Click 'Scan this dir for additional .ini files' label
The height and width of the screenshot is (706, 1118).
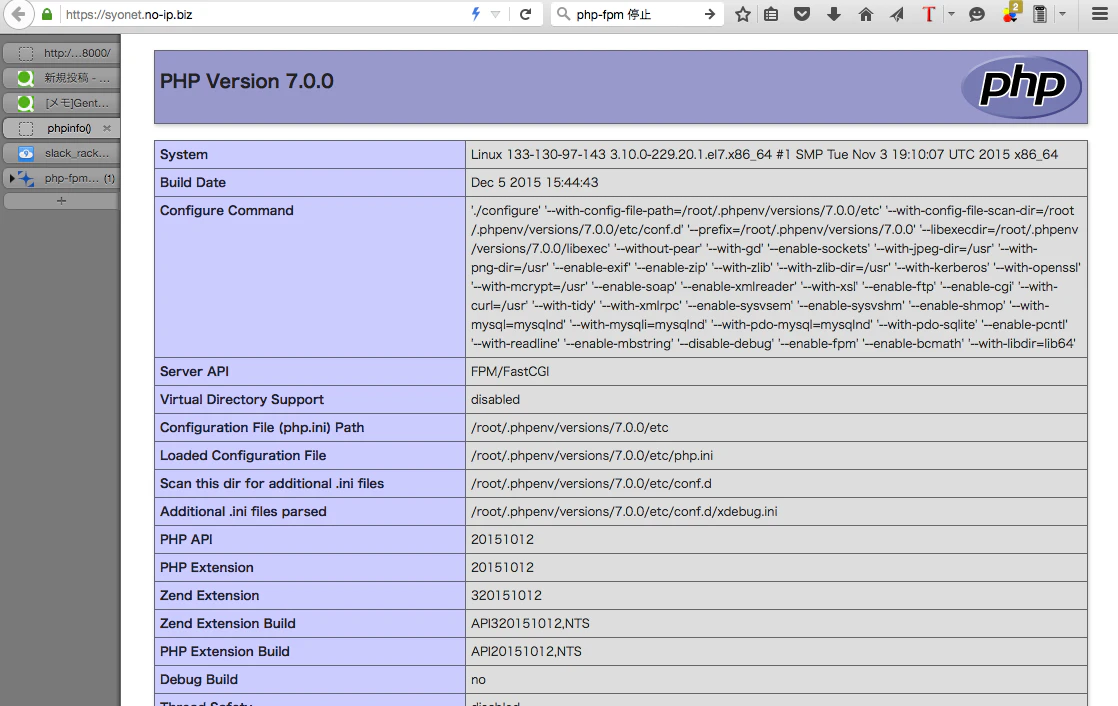pos(272,484)
